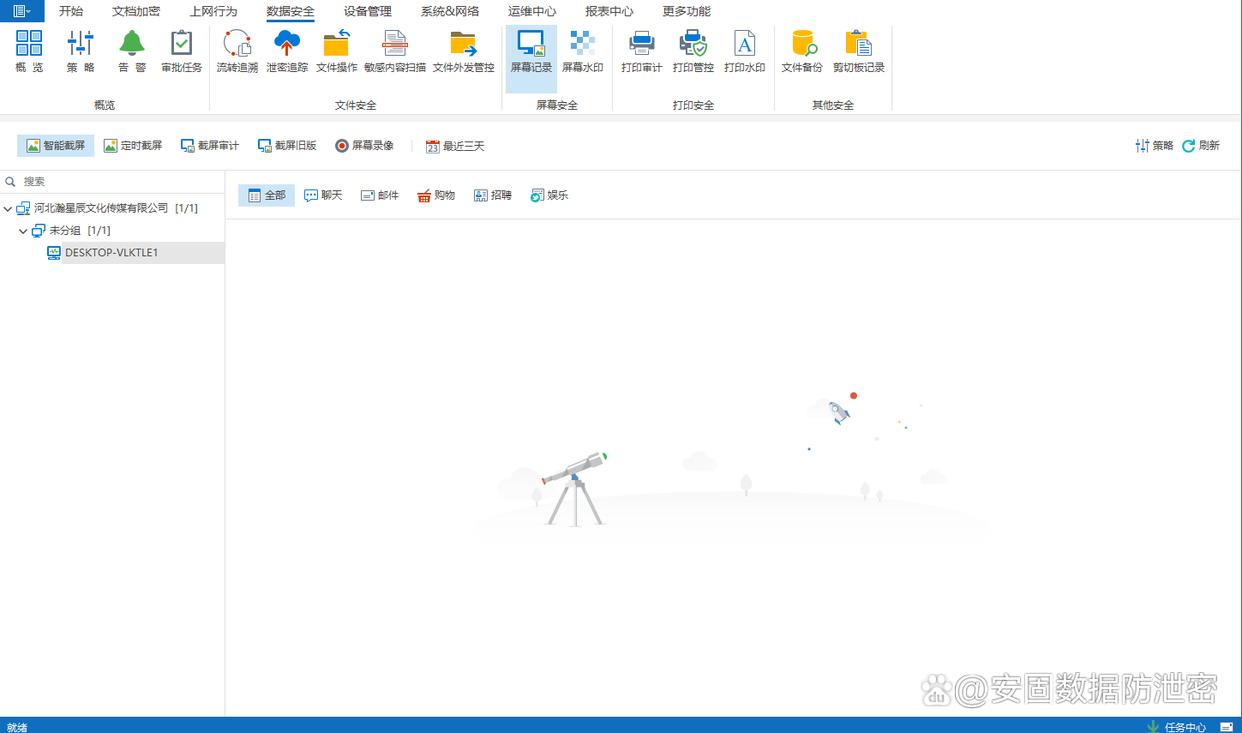Filter by 招聘 recruitment category
The image size is (1242, 733).
click(x=492, y=195)
